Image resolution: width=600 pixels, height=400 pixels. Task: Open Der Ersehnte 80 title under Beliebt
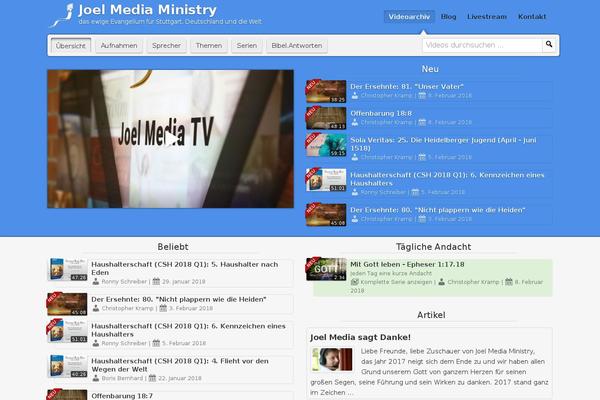(179, 299)
